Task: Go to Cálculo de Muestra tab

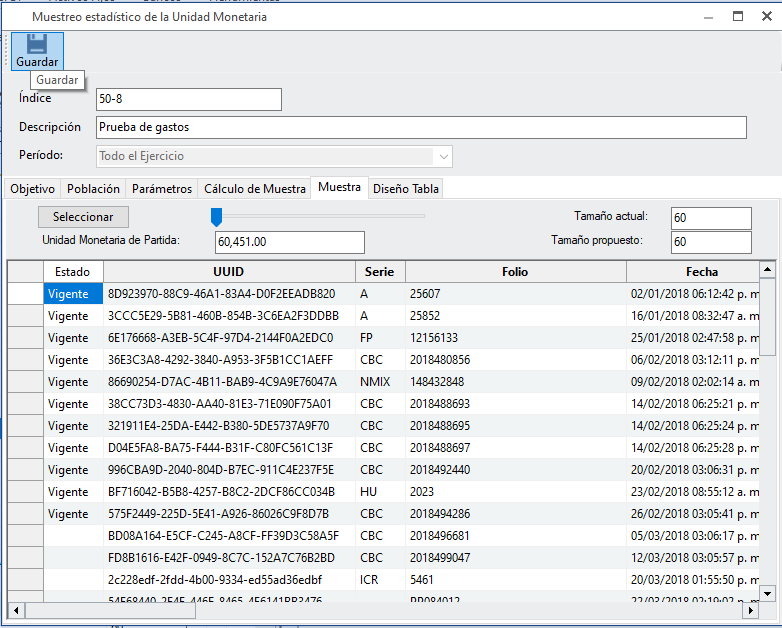Action: coord(255,189)
